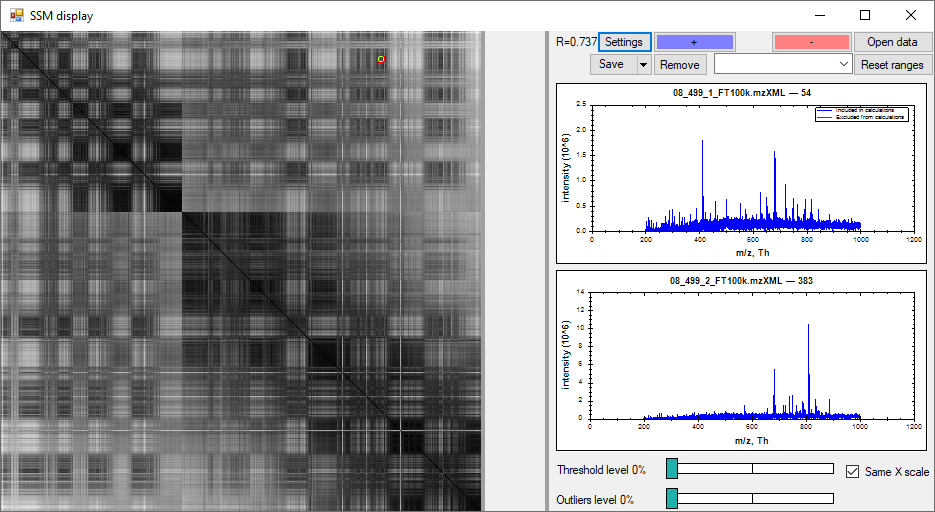Viewport: 935px width, 512px height.
Task: Open the empty combo box next to Remove
Action: click(783, 64)
